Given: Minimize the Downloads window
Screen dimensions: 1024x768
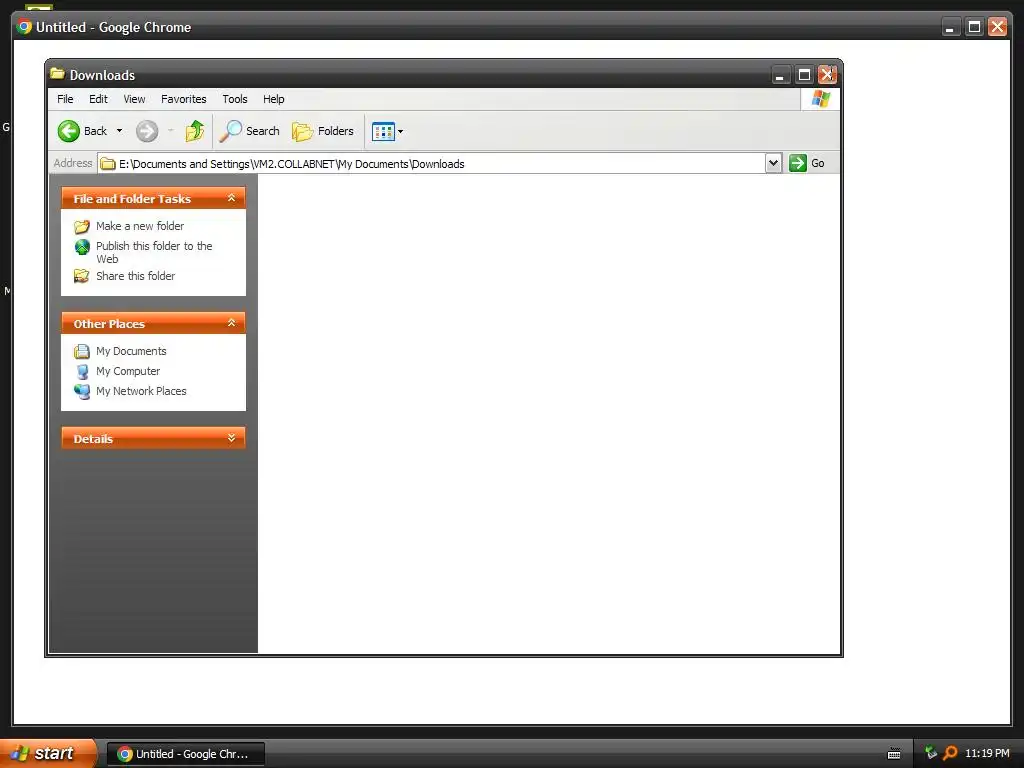Looking at the screenshot, I should [780, 75].
